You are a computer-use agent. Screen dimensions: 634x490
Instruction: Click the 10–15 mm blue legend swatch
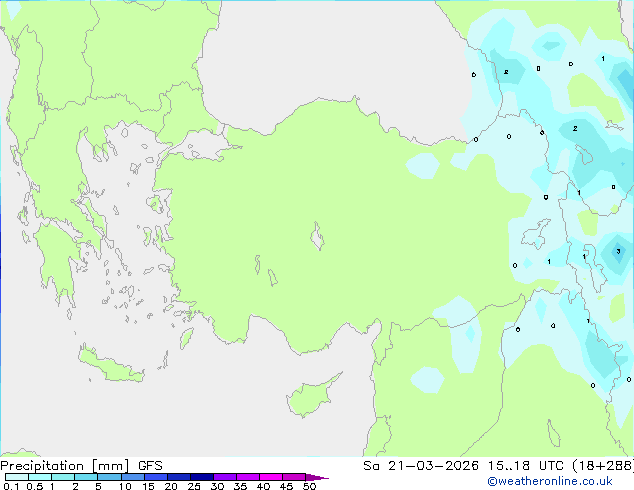pos(132,477)
